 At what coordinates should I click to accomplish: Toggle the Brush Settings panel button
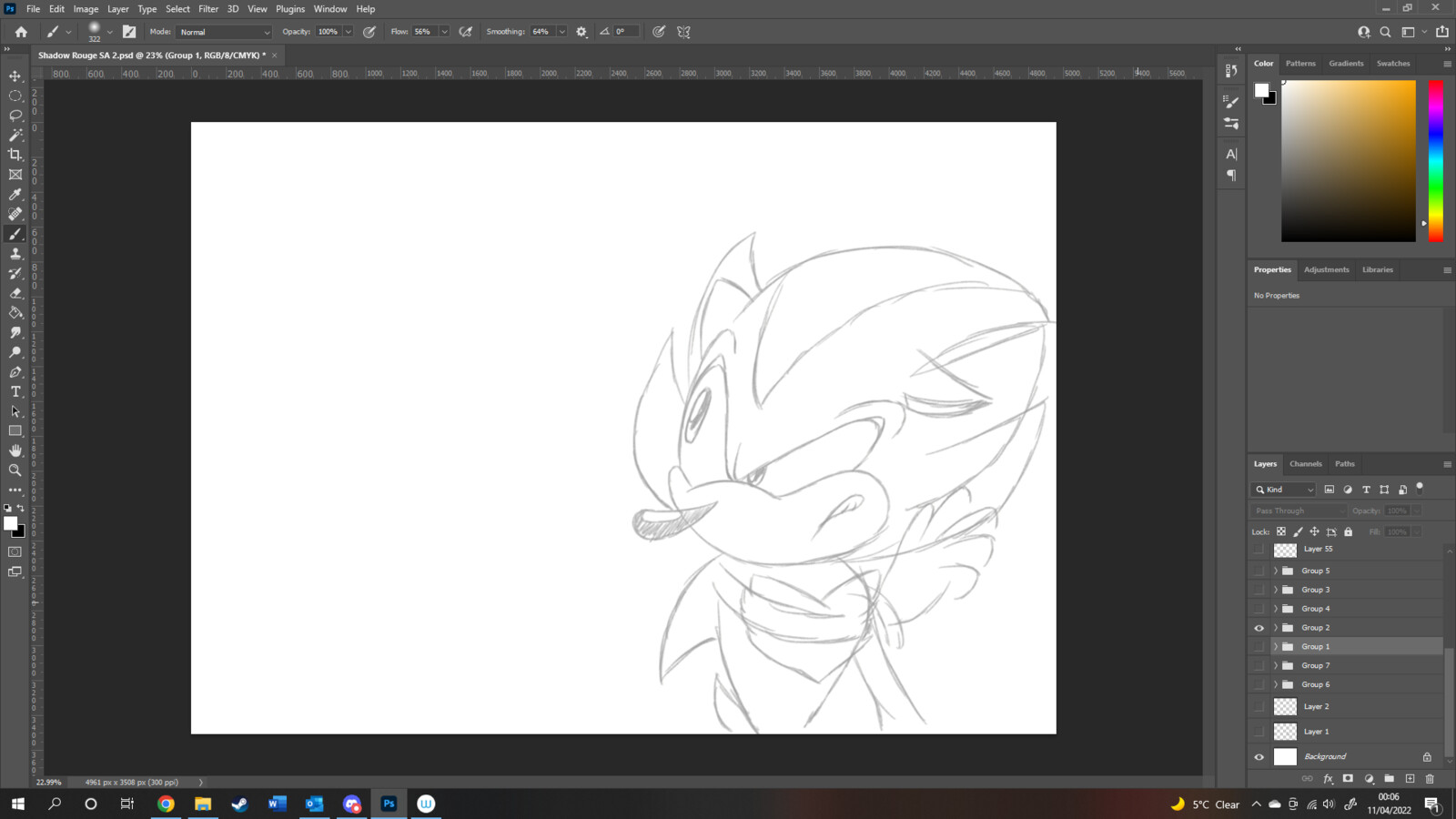(x=129, y=32)
